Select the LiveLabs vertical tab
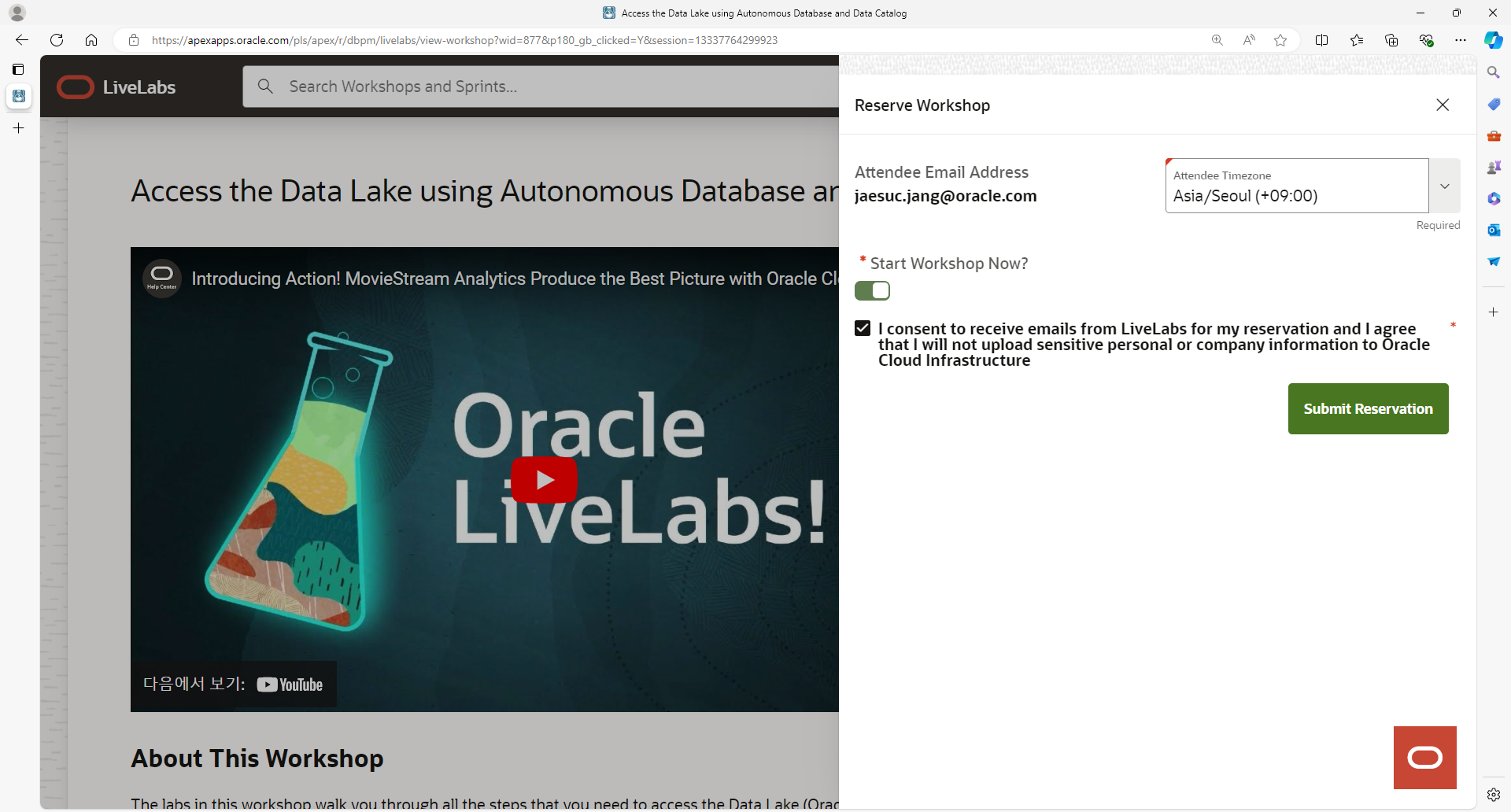 (x=19, y=96)
